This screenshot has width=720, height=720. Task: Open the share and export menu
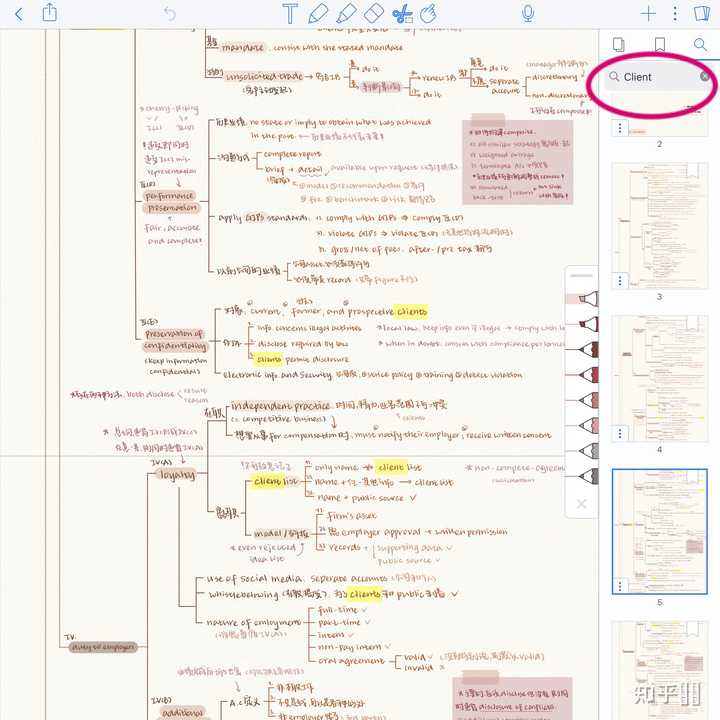(50, 13)
